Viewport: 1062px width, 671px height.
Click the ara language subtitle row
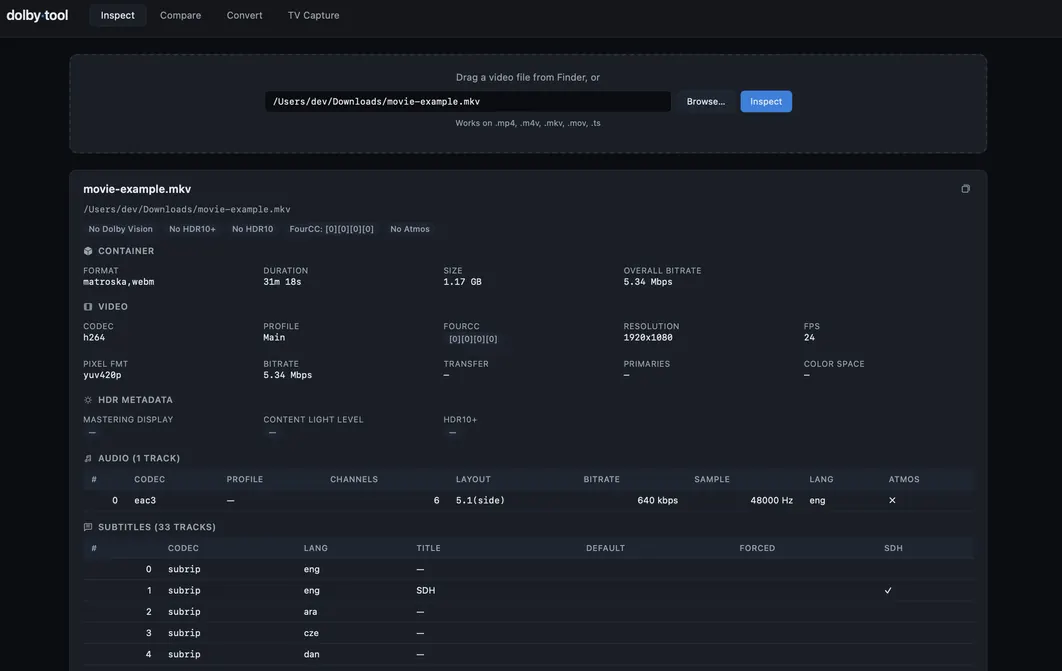coord(528,611)
